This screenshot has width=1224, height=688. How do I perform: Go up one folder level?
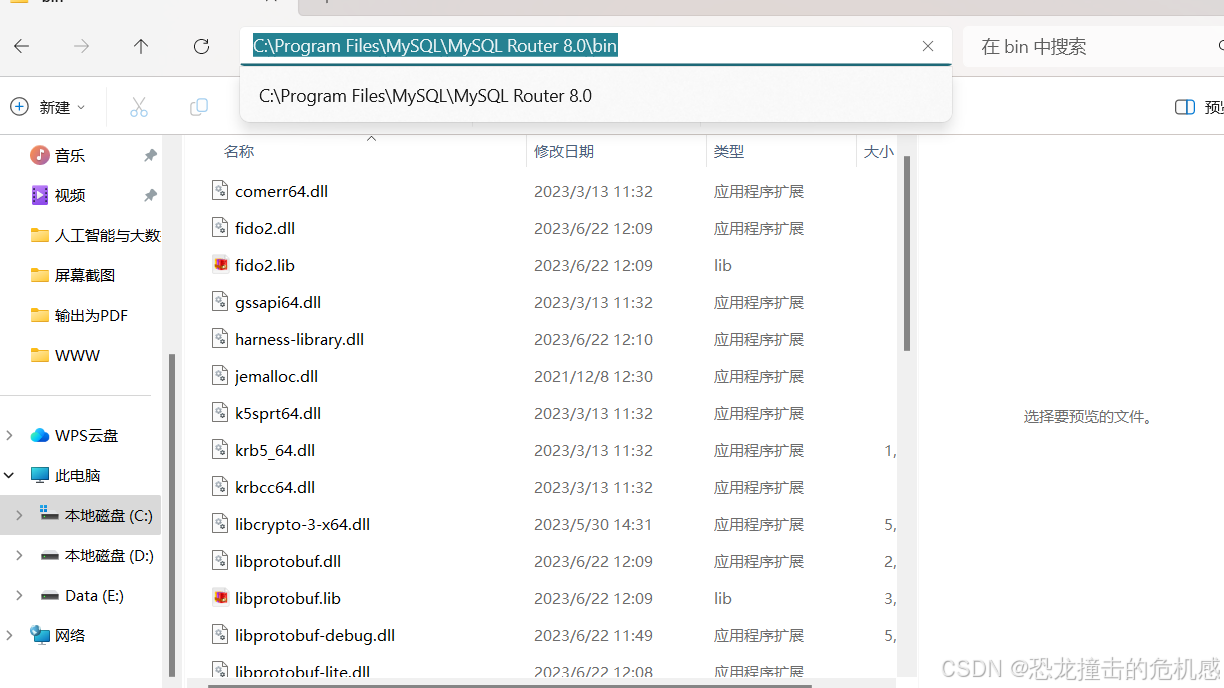[x=141, y=46]
